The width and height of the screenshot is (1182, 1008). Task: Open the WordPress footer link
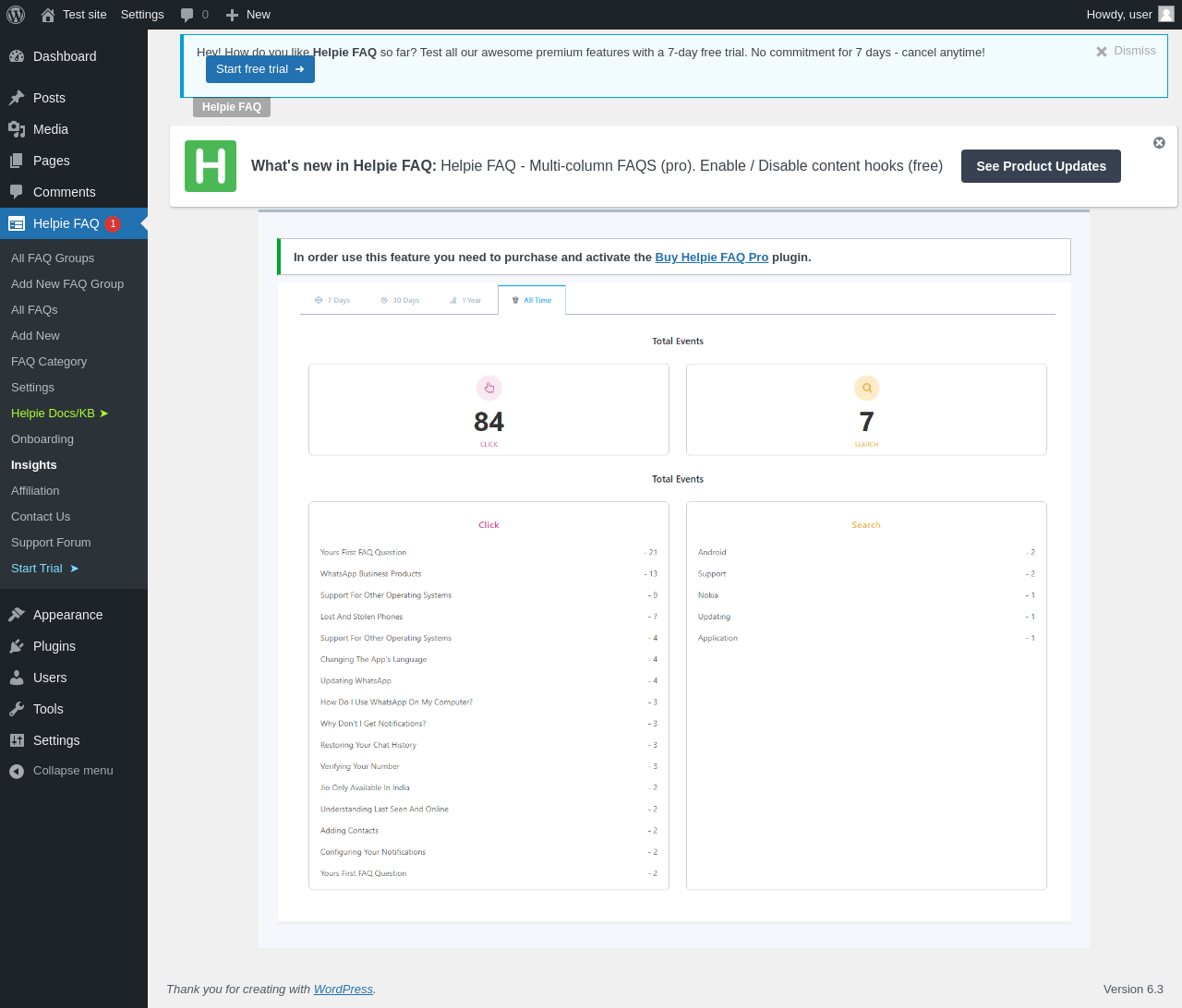343,989
